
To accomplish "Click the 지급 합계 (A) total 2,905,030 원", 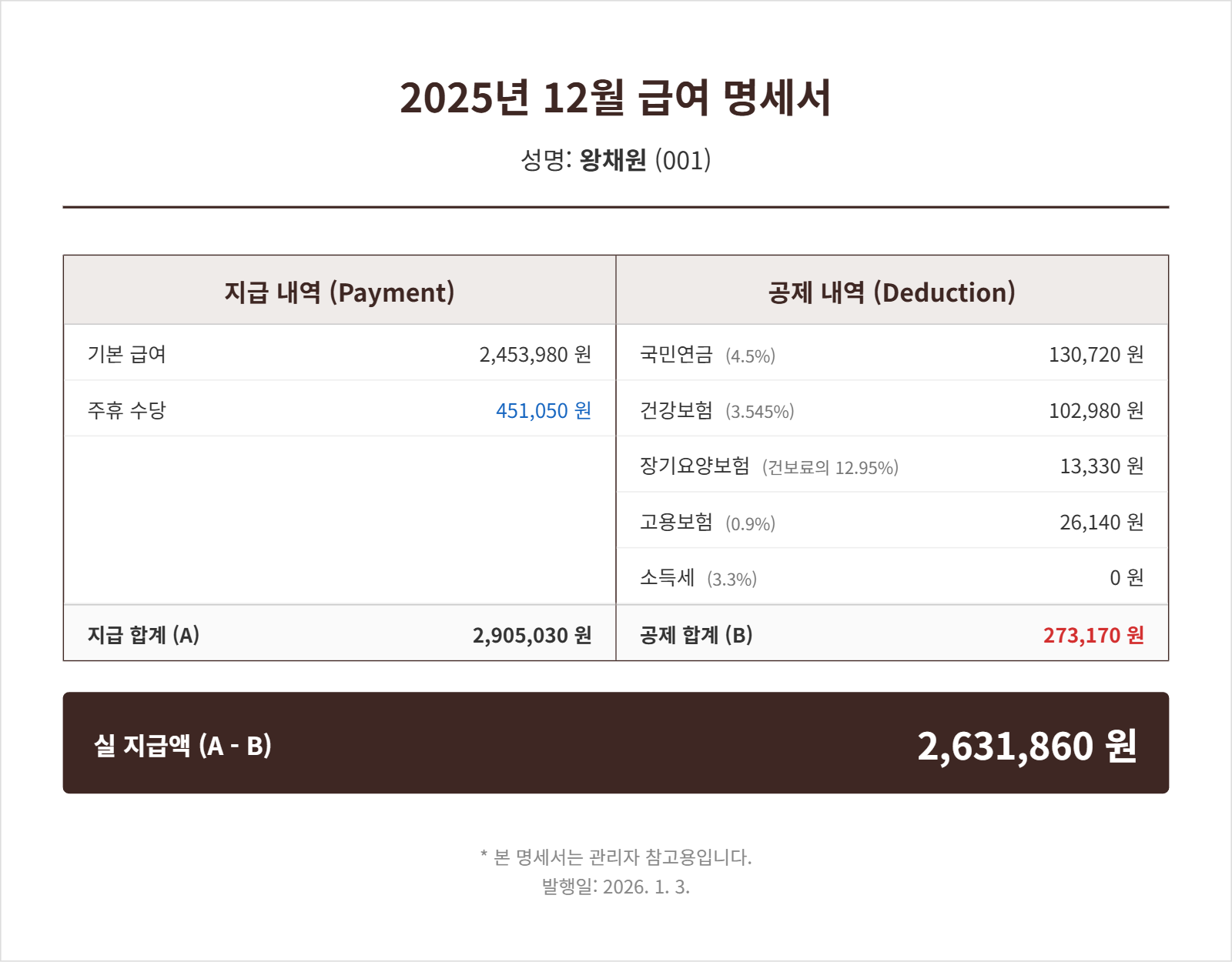I will [x=532, y=635].
